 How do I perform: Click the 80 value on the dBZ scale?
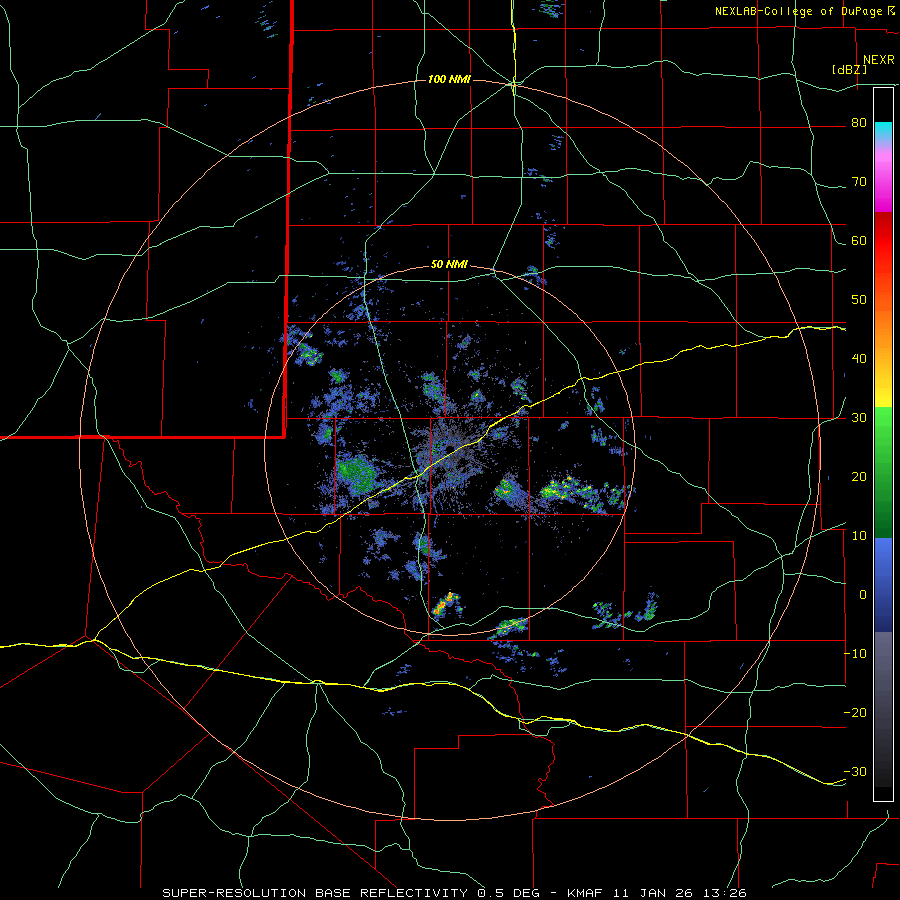[859, 123]
